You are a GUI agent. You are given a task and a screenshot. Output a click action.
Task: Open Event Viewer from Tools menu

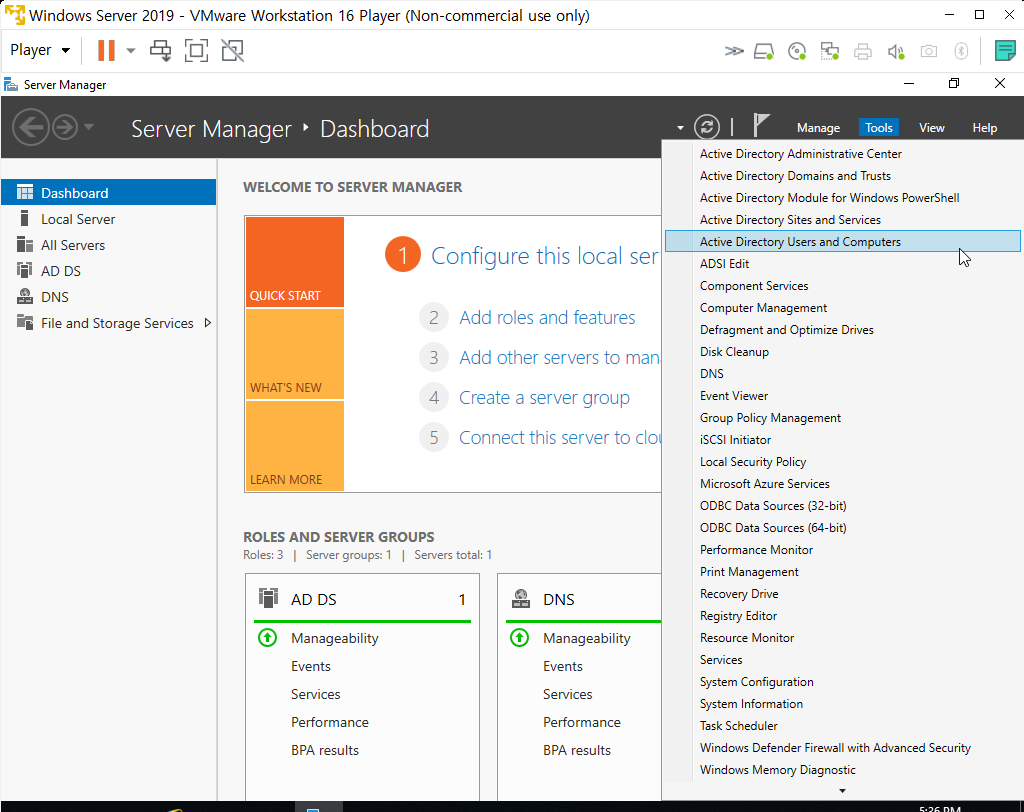(x=842, y=396)
